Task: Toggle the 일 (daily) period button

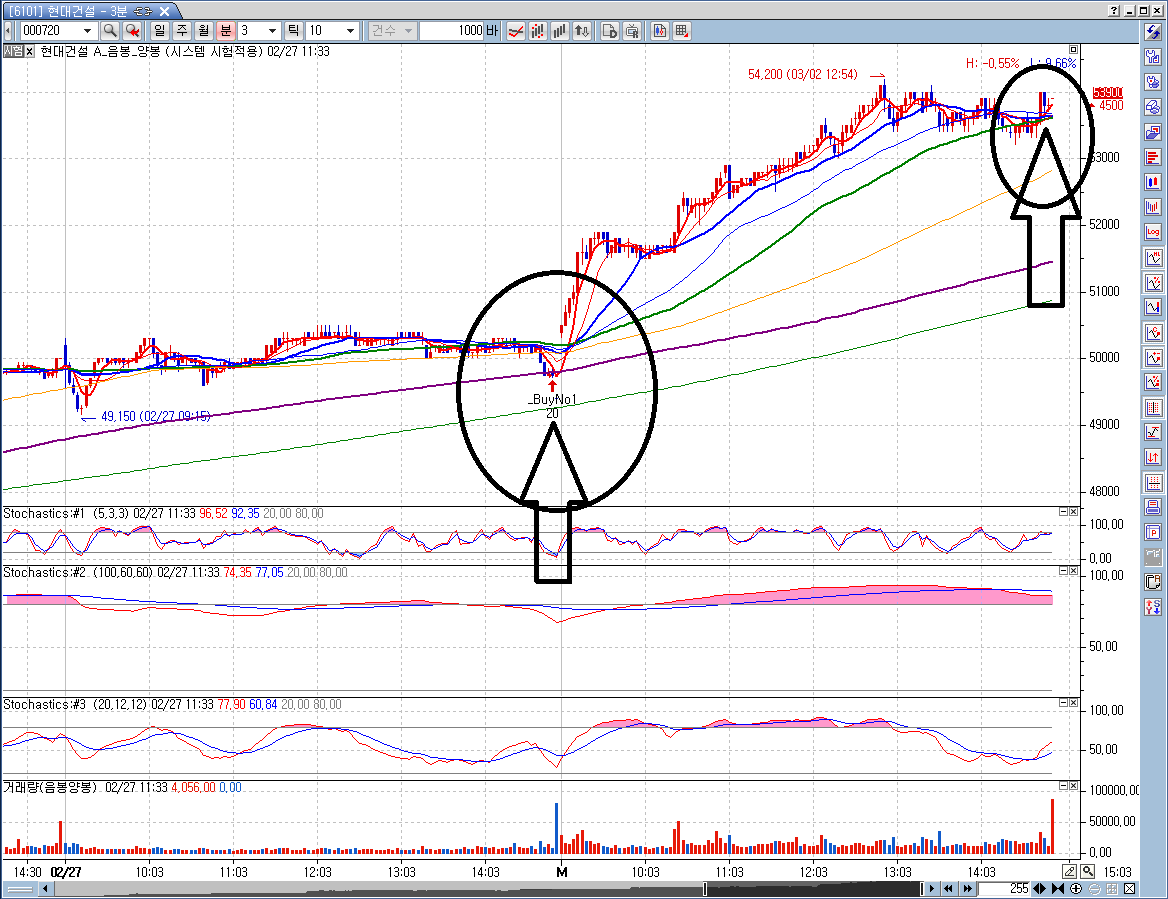Action: 159,31
